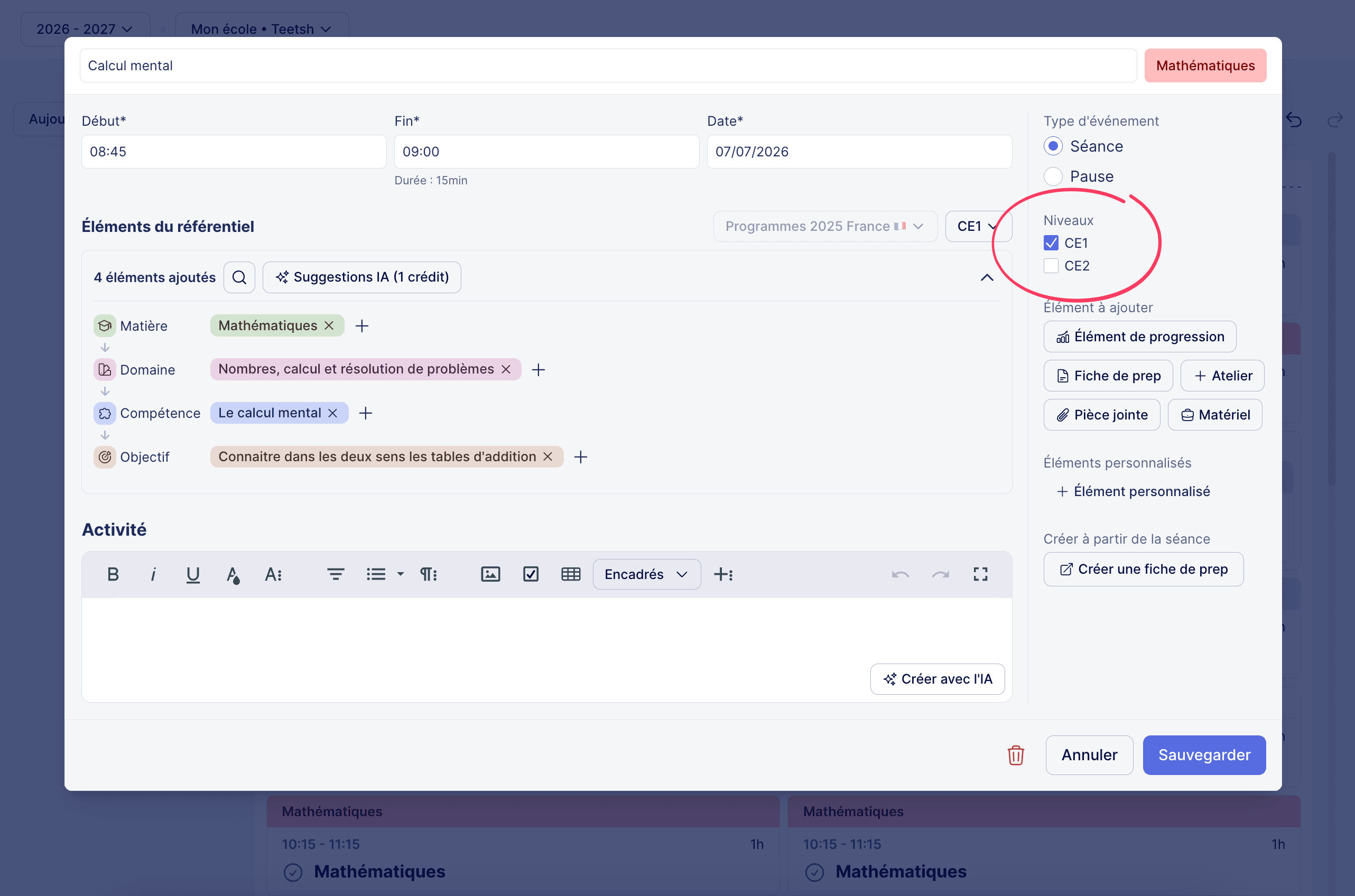Insert a table in the activity editor

pos(570,574)
